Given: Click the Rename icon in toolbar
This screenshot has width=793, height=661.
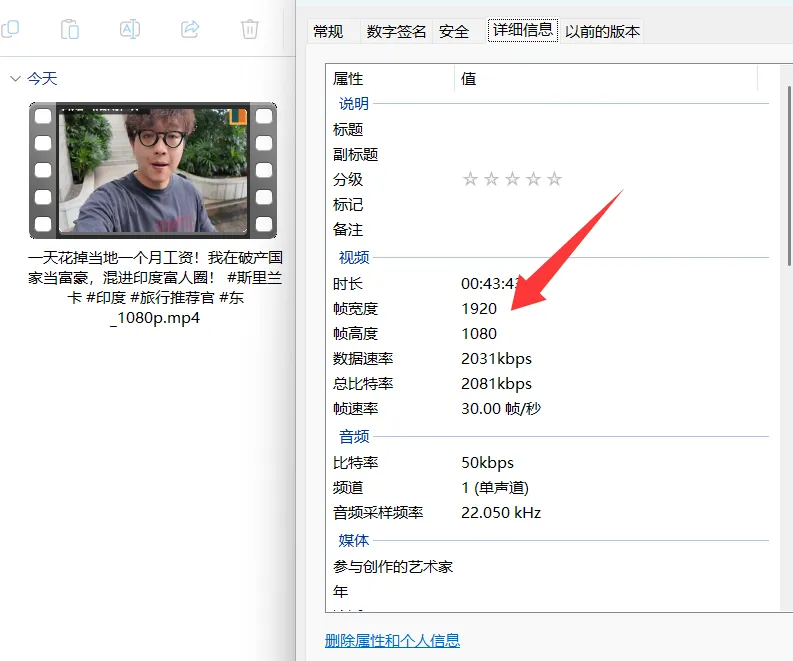Looking at the screenshot, I should [x=130, y=29].
